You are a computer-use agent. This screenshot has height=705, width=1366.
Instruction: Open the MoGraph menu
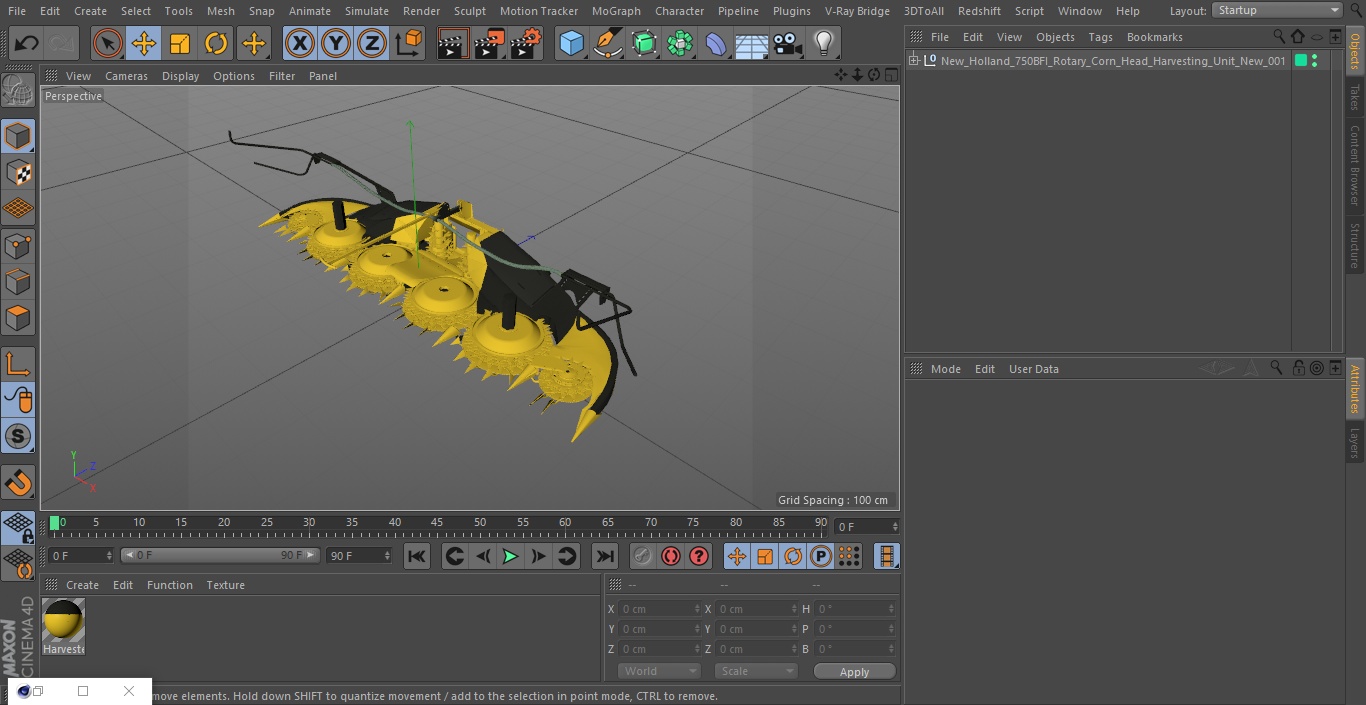point(616,11)
